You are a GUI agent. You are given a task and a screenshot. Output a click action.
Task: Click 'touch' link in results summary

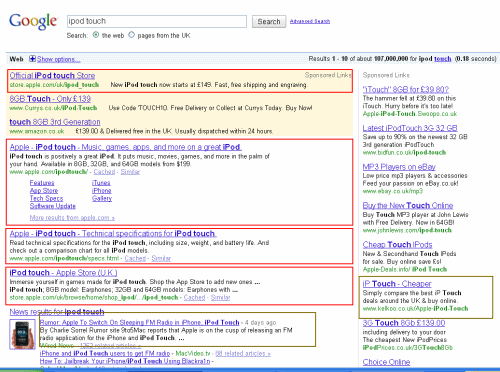tap(443, 59)
